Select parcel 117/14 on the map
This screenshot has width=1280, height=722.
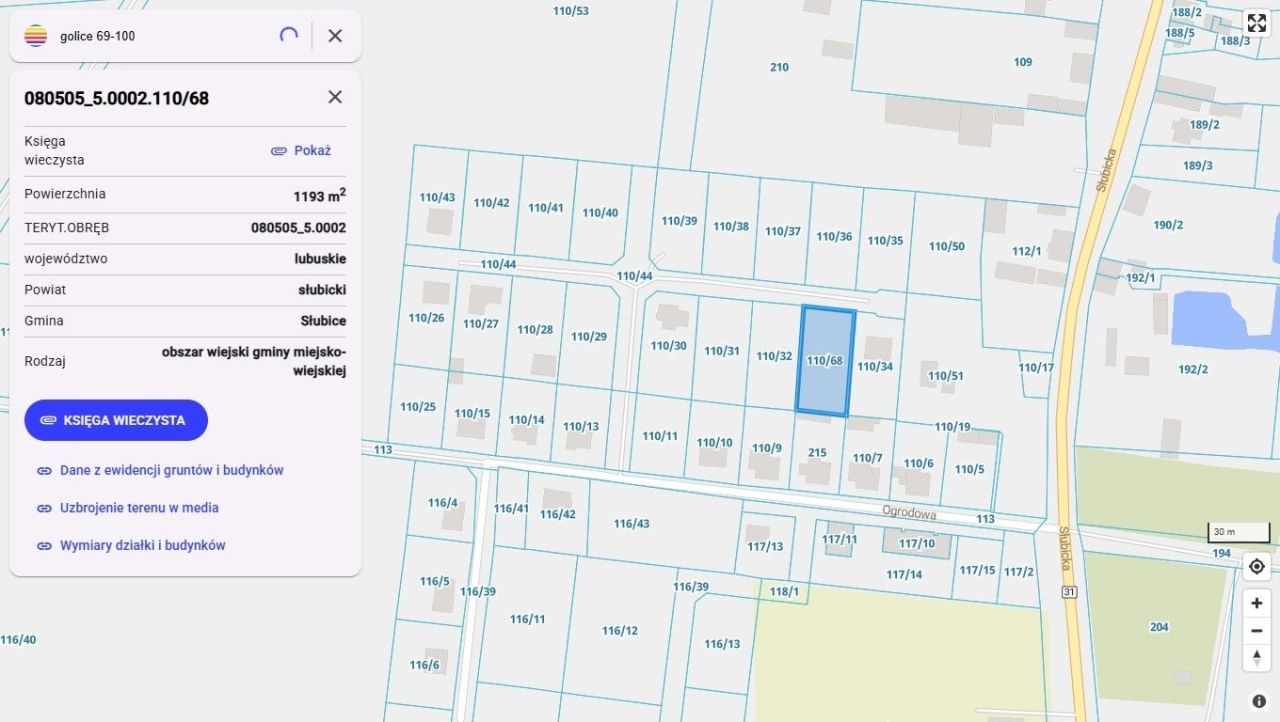click(x=904, y=574)
